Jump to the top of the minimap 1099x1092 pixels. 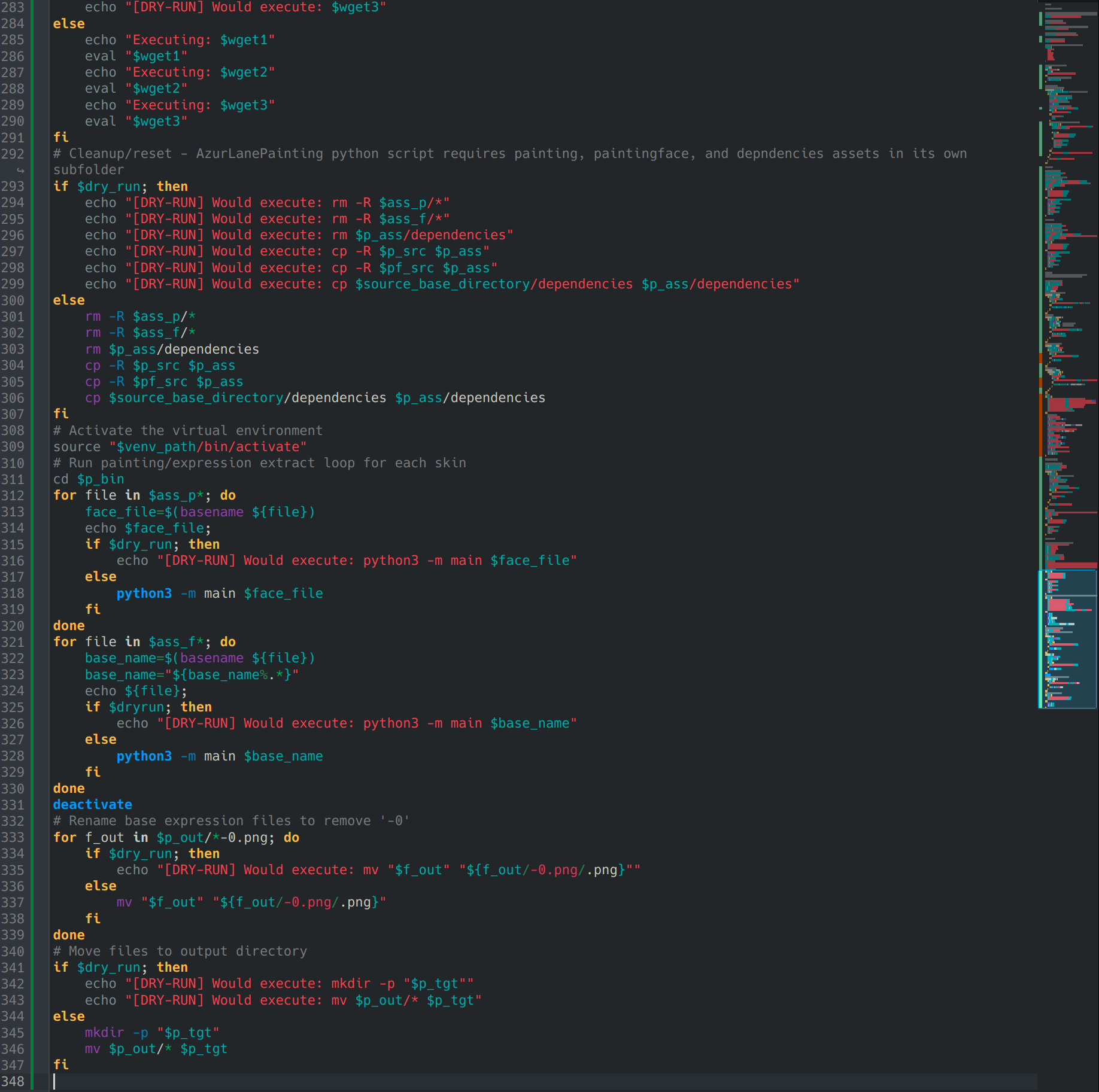(1068, 4)
